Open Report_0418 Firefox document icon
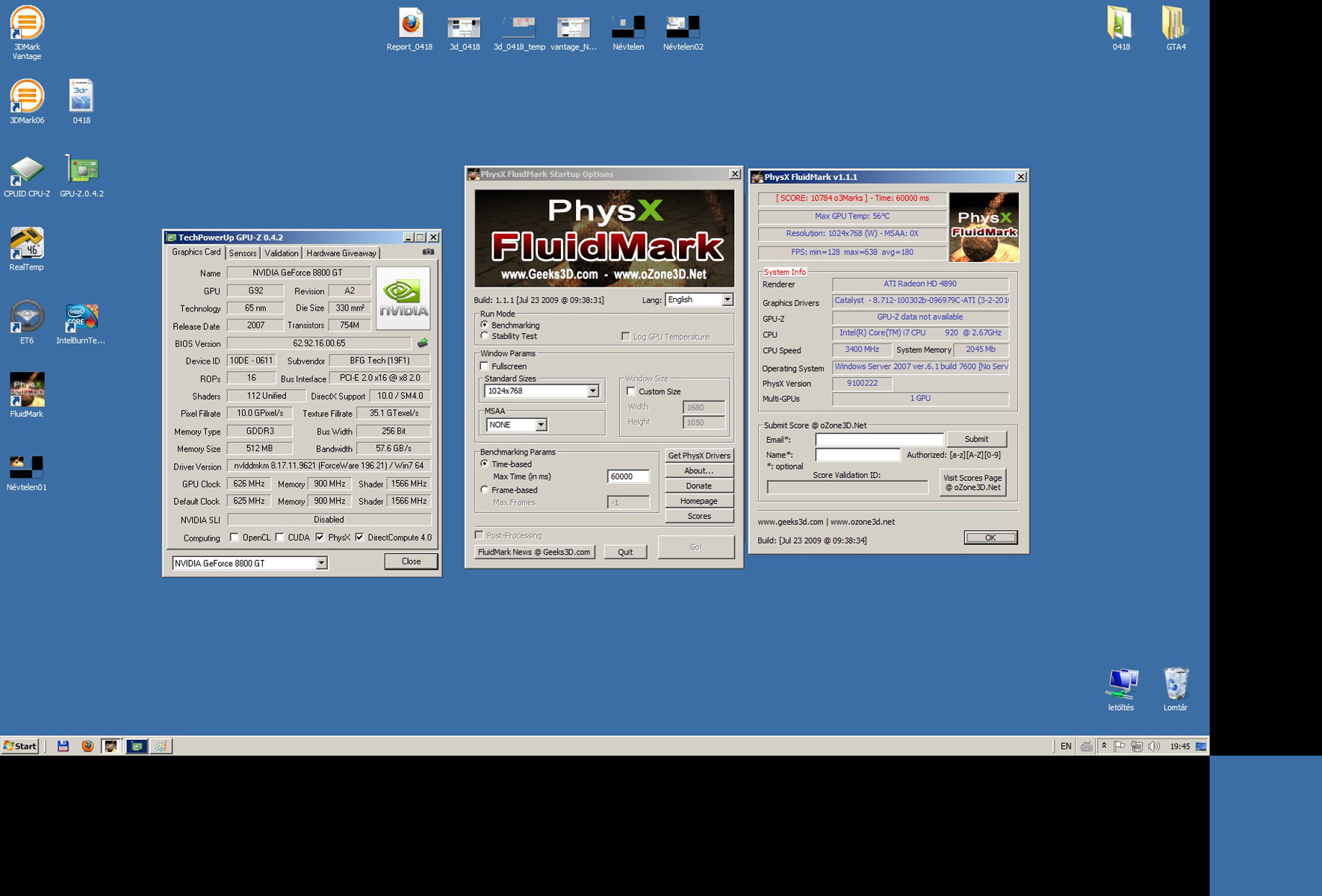1322x896 pixels. (x=409, y=30)
